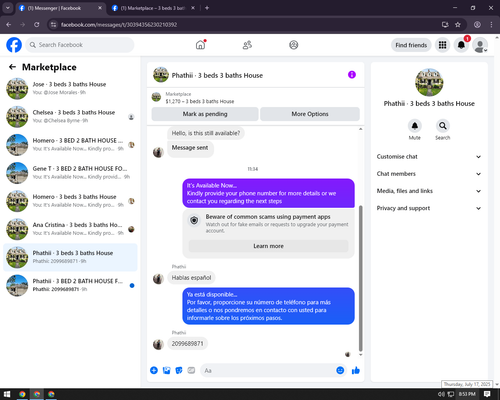Open the Jose 3 beds 3 baths conversation
Image resolution: width=500 pixels, height=400 pixels.
pyautogui.click(x=70, y=88)
